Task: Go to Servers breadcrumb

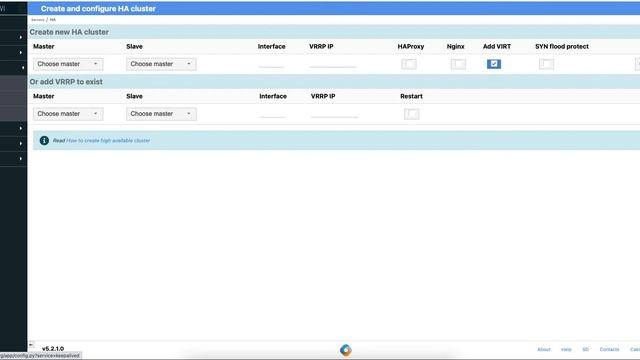Action: point(38,20)
